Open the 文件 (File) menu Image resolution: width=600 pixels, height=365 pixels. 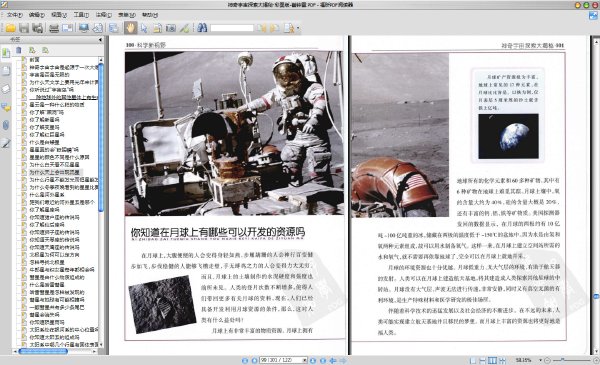click(x=14, y=15)
